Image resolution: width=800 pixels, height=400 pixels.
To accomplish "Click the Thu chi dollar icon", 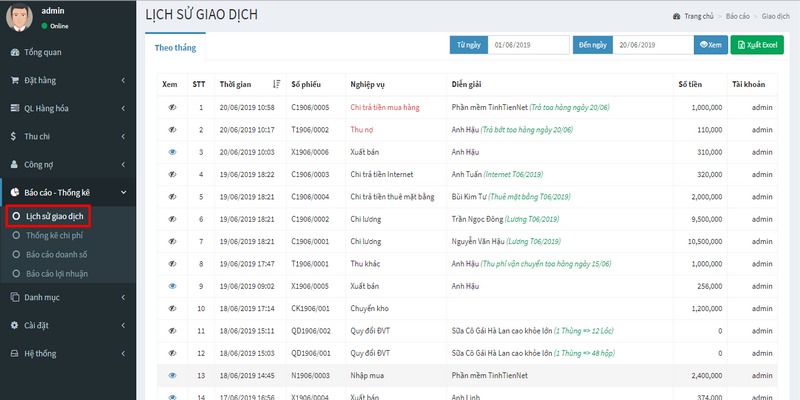I will tap(14, 136).
